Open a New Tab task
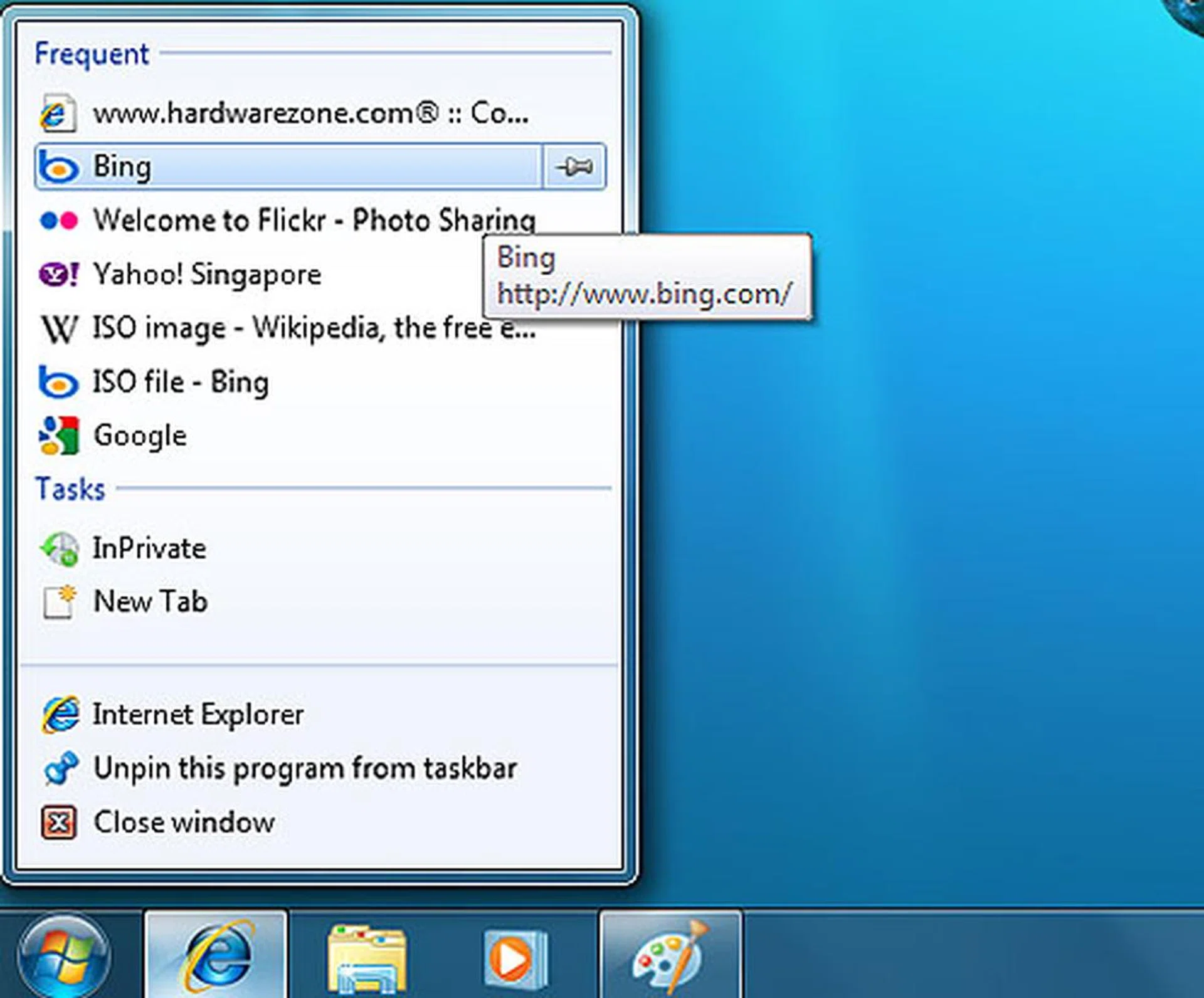The image size is (1204, 998). point(150,602)
